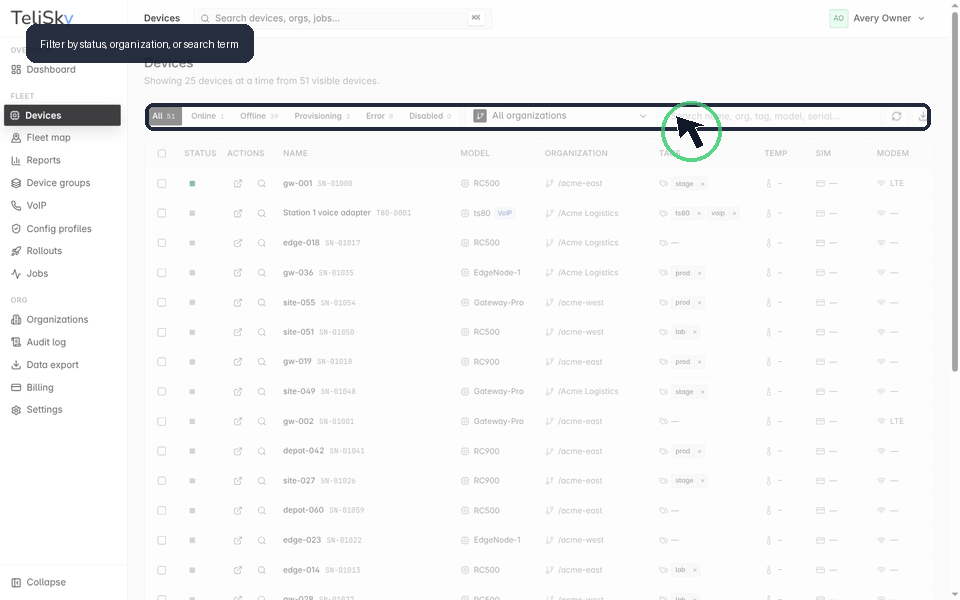Check the gw-001 row checkbox

pyautogui.click(x=162, y=184)
